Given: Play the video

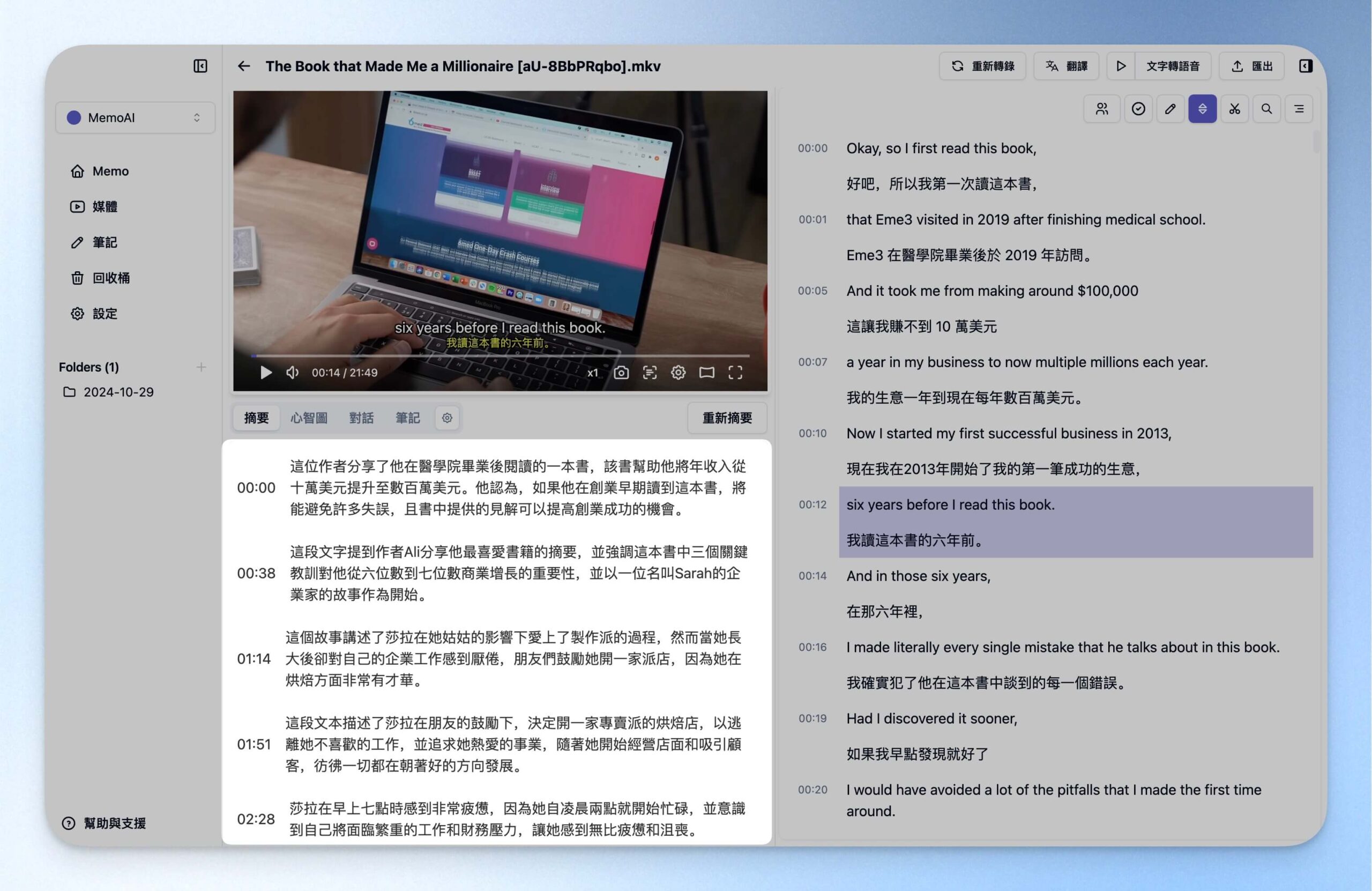Looking at the screenshot, I should [266, 373].
